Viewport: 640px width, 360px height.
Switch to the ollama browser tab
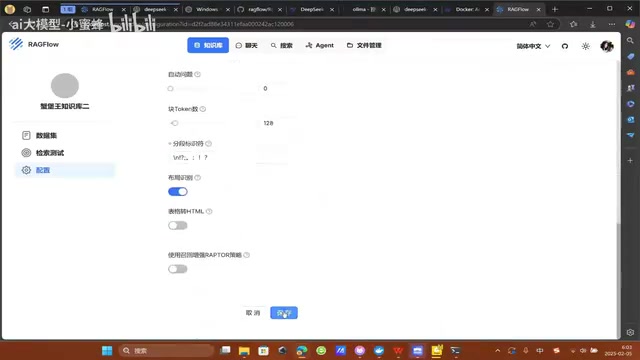(363, 9)
